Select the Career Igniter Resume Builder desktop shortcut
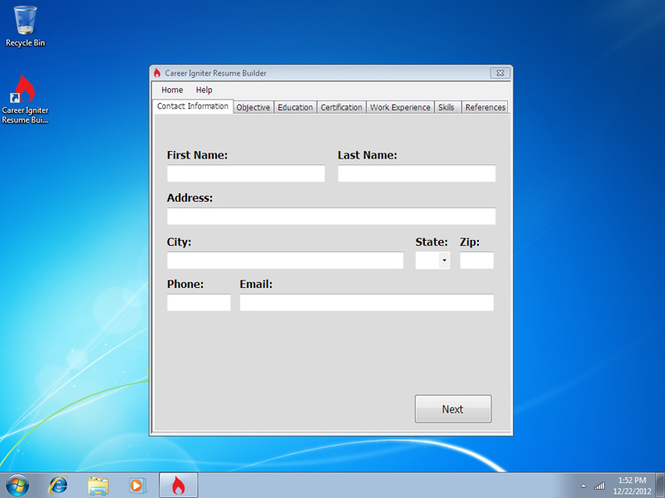 25,100
